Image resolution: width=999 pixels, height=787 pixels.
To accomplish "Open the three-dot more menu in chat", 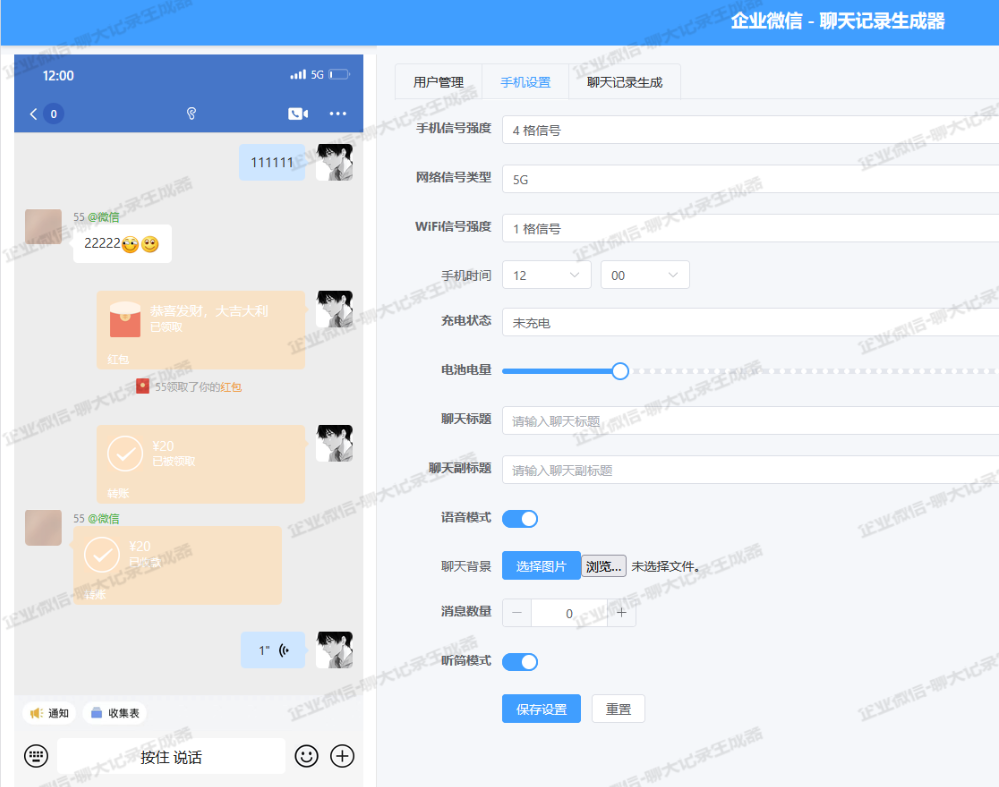I will [x=338, y=113].
